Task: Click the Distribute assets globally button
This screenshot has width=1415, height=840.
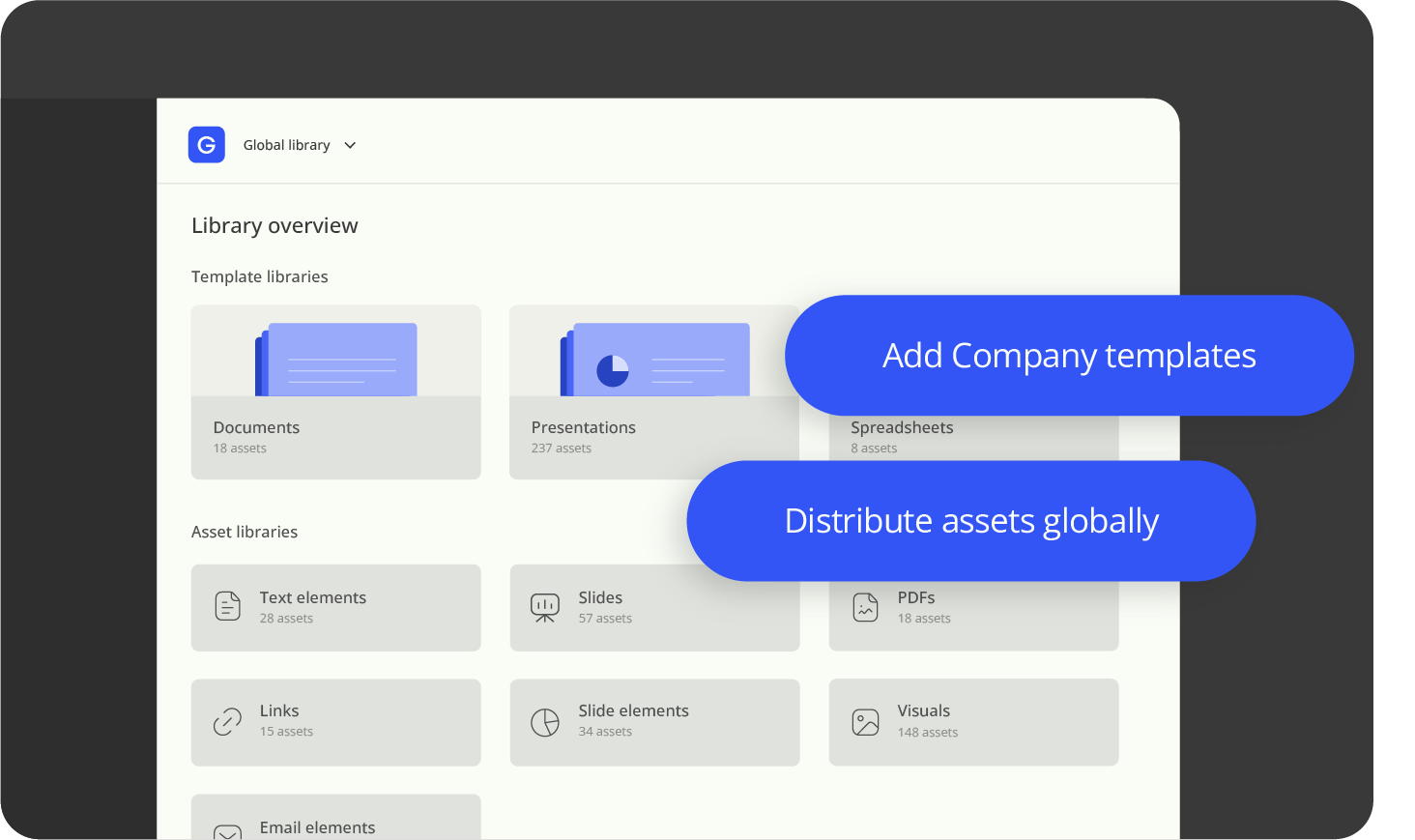Action: (971, 520)
